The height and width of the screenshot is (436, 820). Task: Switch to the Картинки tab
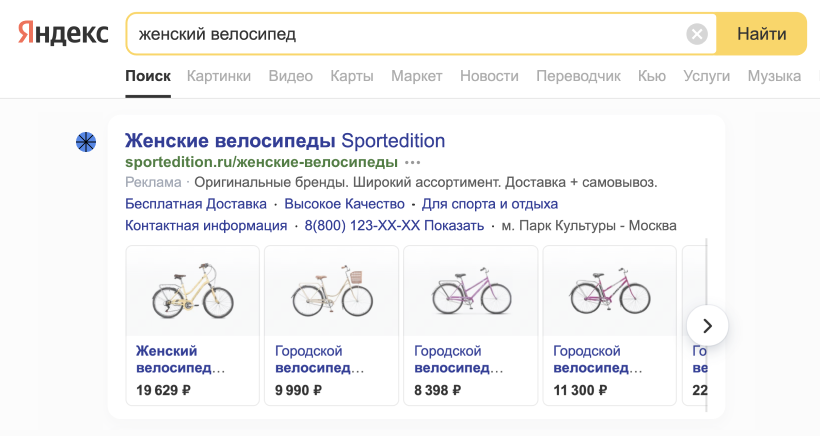(x=218, y=76)
